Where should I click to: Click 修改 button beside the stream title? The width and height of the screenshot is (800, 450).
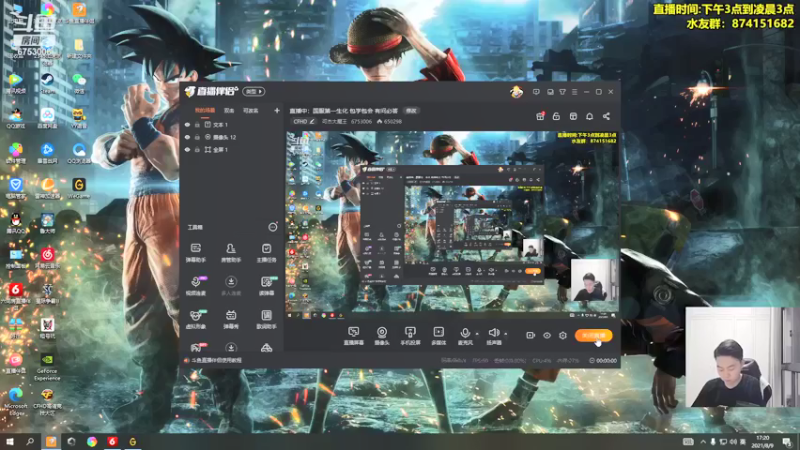(x=411, y=111)
